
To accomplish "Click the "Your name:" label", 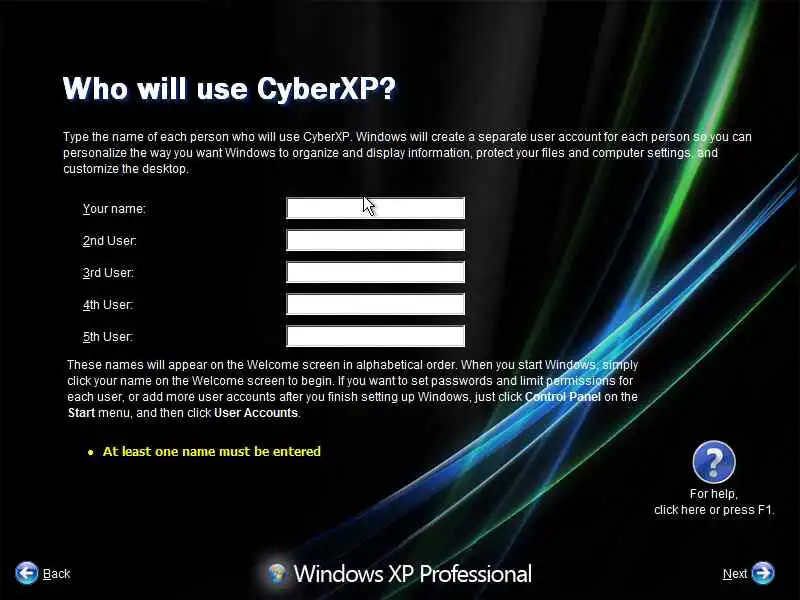I will [114, 209].
